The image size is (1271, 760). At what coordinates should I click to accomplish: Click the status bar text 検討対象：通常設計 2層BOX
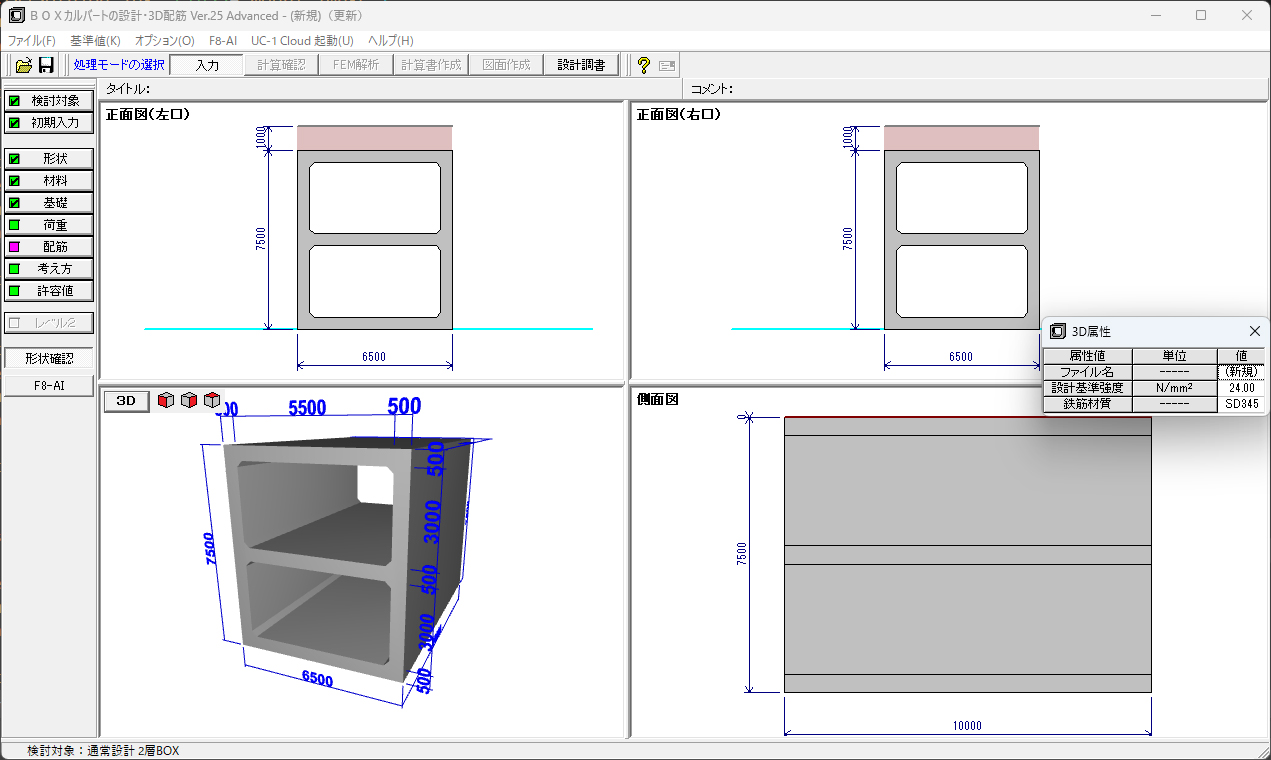point(103,751)
